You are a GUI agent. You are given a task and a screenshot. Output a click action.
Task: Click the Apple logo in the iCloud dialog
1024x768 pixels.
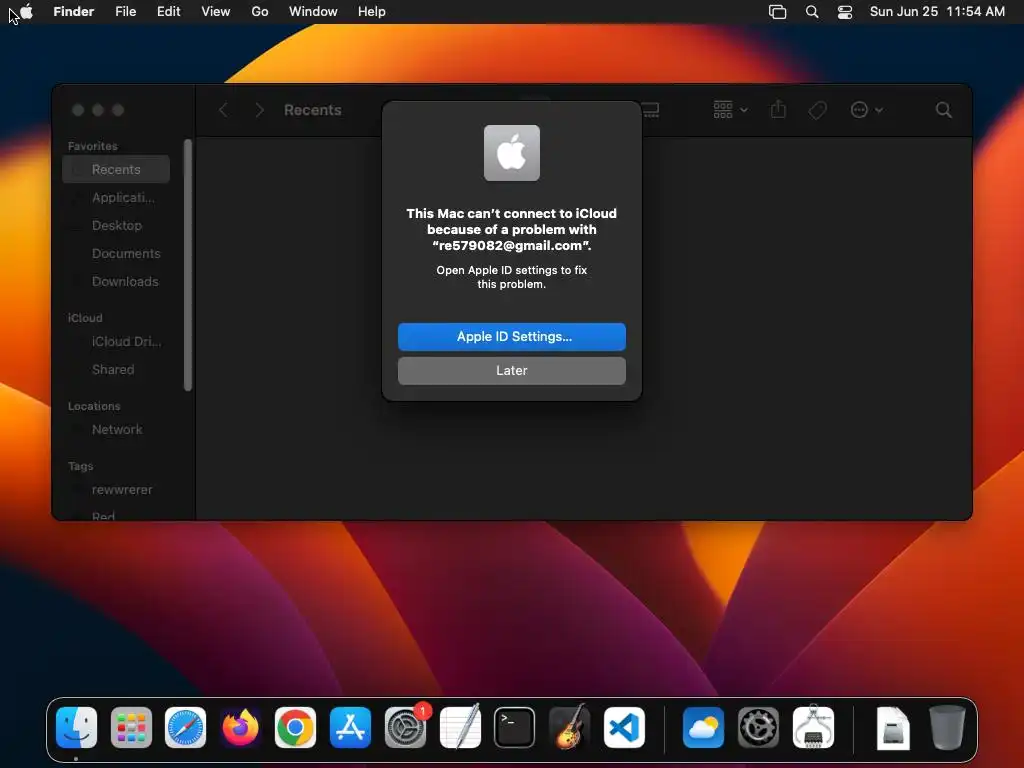[x=511, y=153]
